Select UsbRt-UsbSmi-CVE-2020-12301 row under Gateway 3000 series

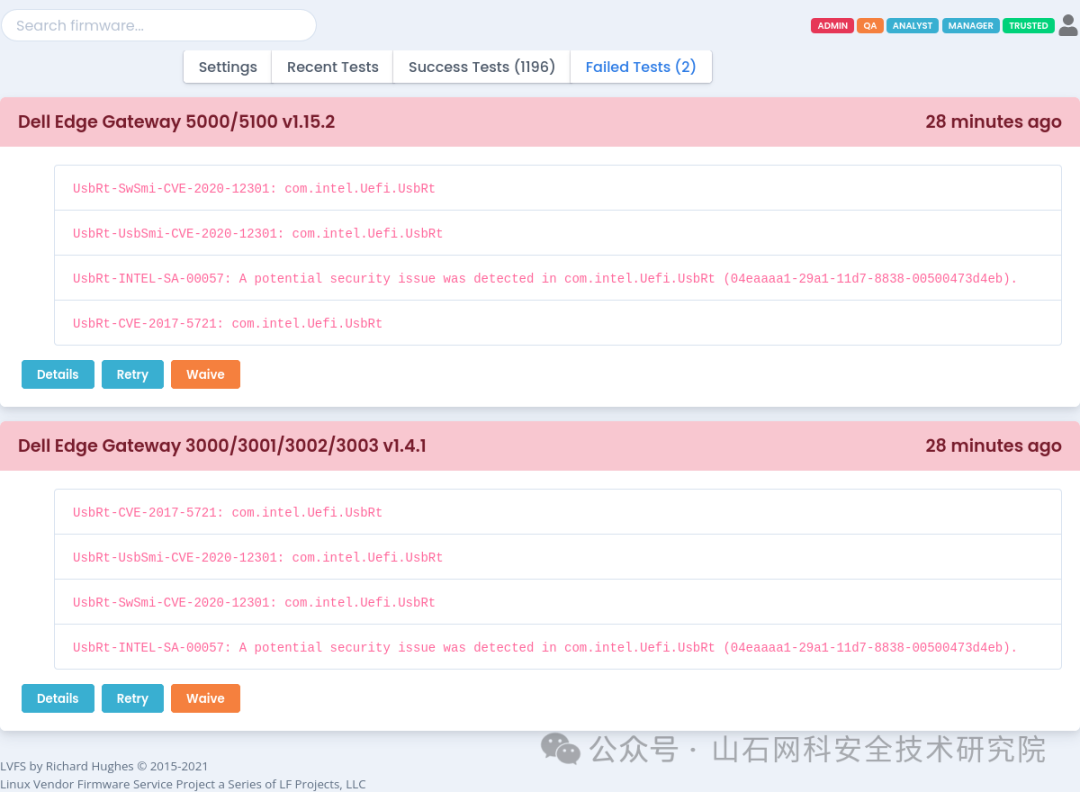point(558,557)
